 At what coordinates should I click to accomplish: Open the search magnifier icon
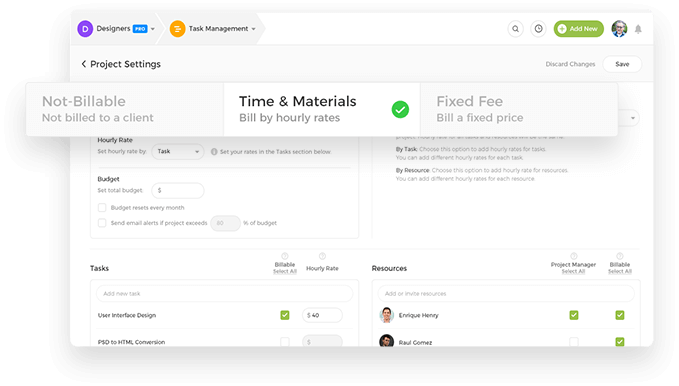[x=515, y=29]
